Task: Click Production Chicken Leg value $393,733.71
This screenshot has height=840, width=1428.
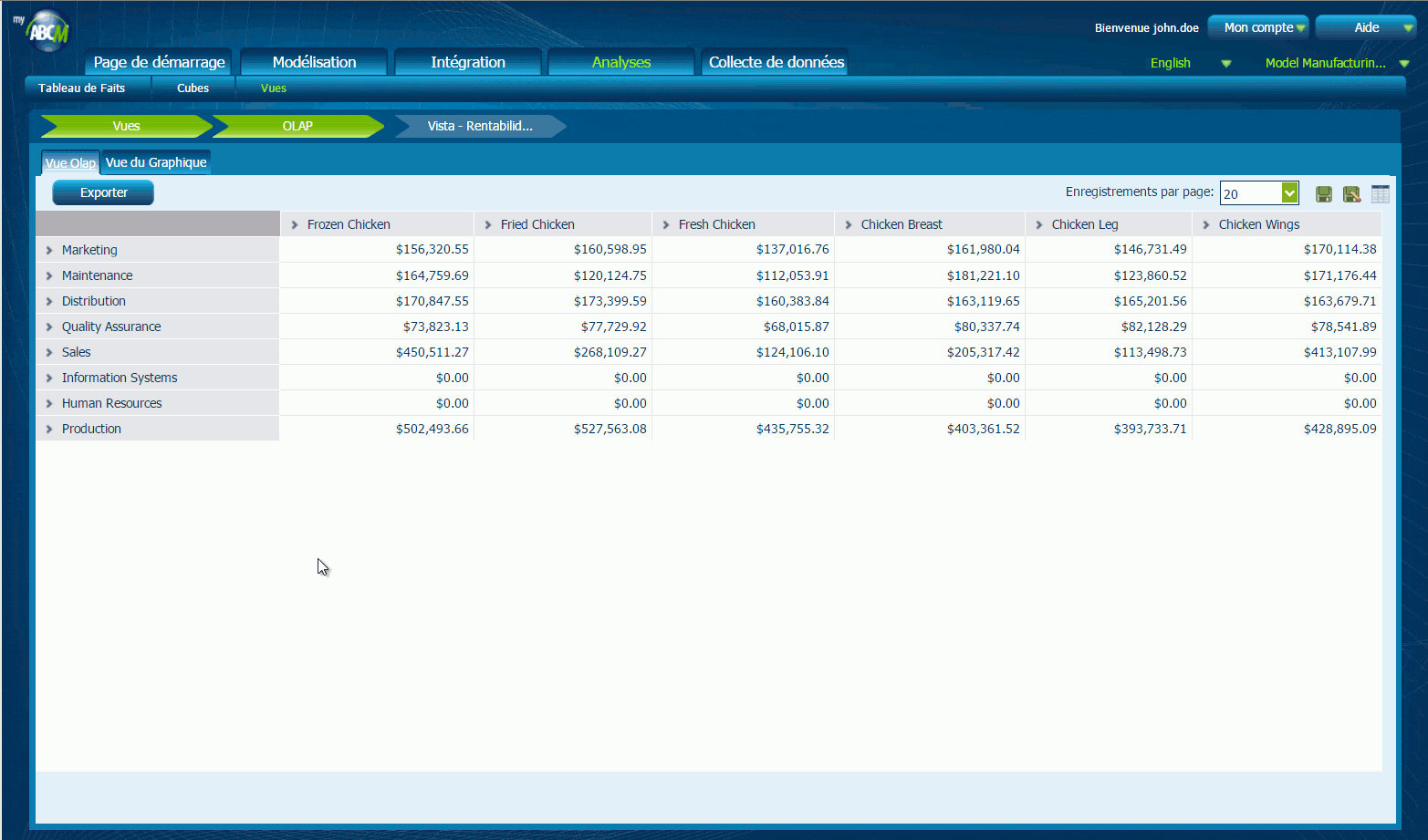Action: coord(1150,429)
